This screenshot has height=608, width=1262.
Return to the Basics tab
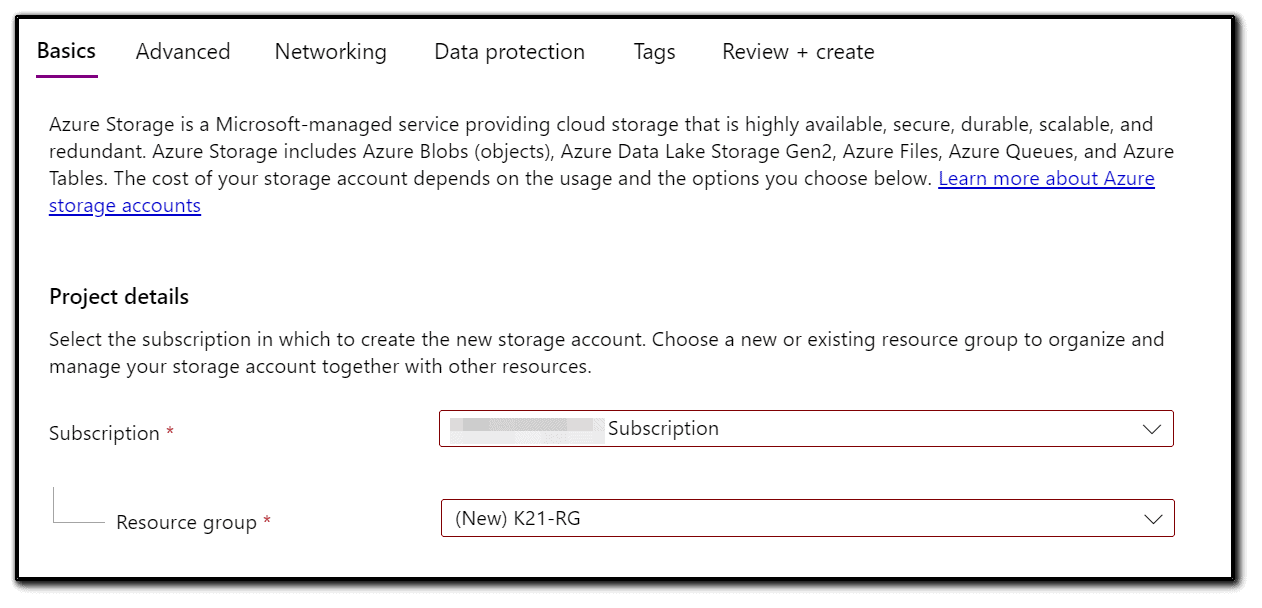tap(65, 51)
